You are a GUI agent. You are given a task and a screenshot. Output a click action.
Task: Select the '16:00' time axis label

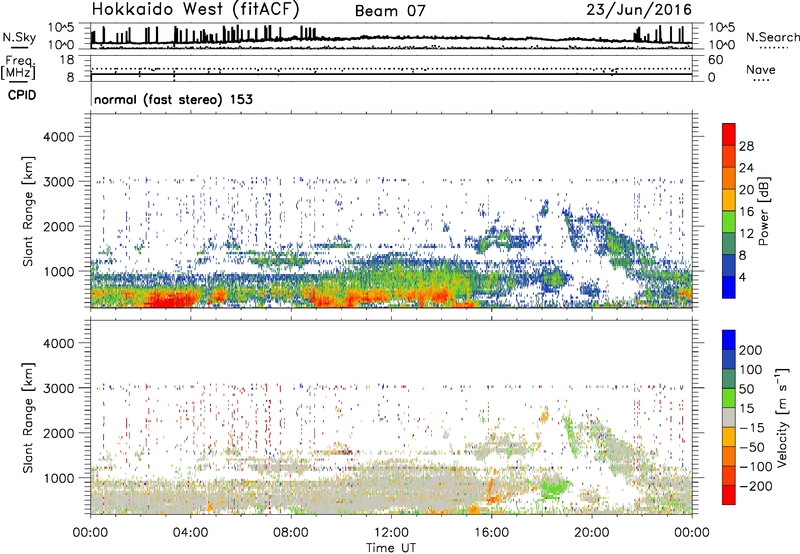click(x=491, y=533)
